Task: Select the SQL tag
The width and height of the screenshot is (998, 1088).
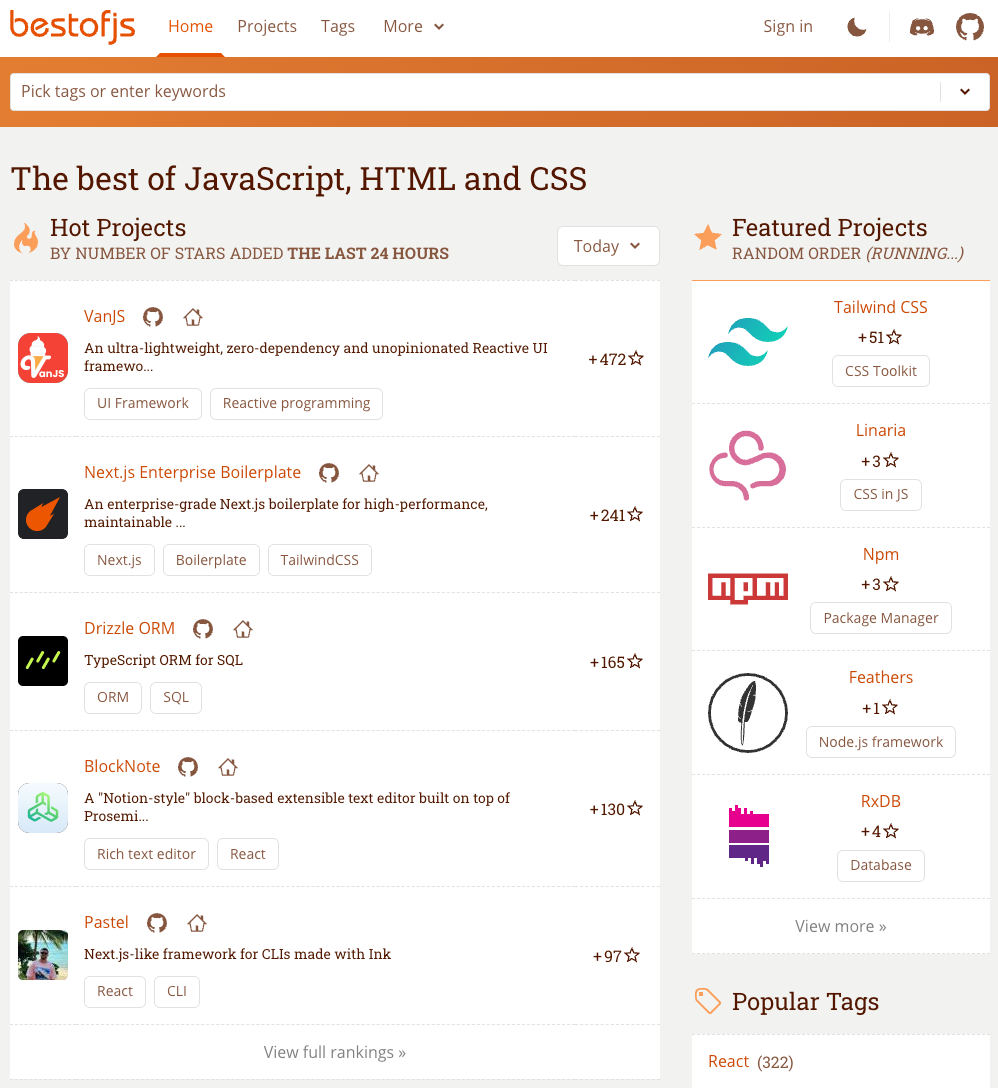Action: click(176, 697)
